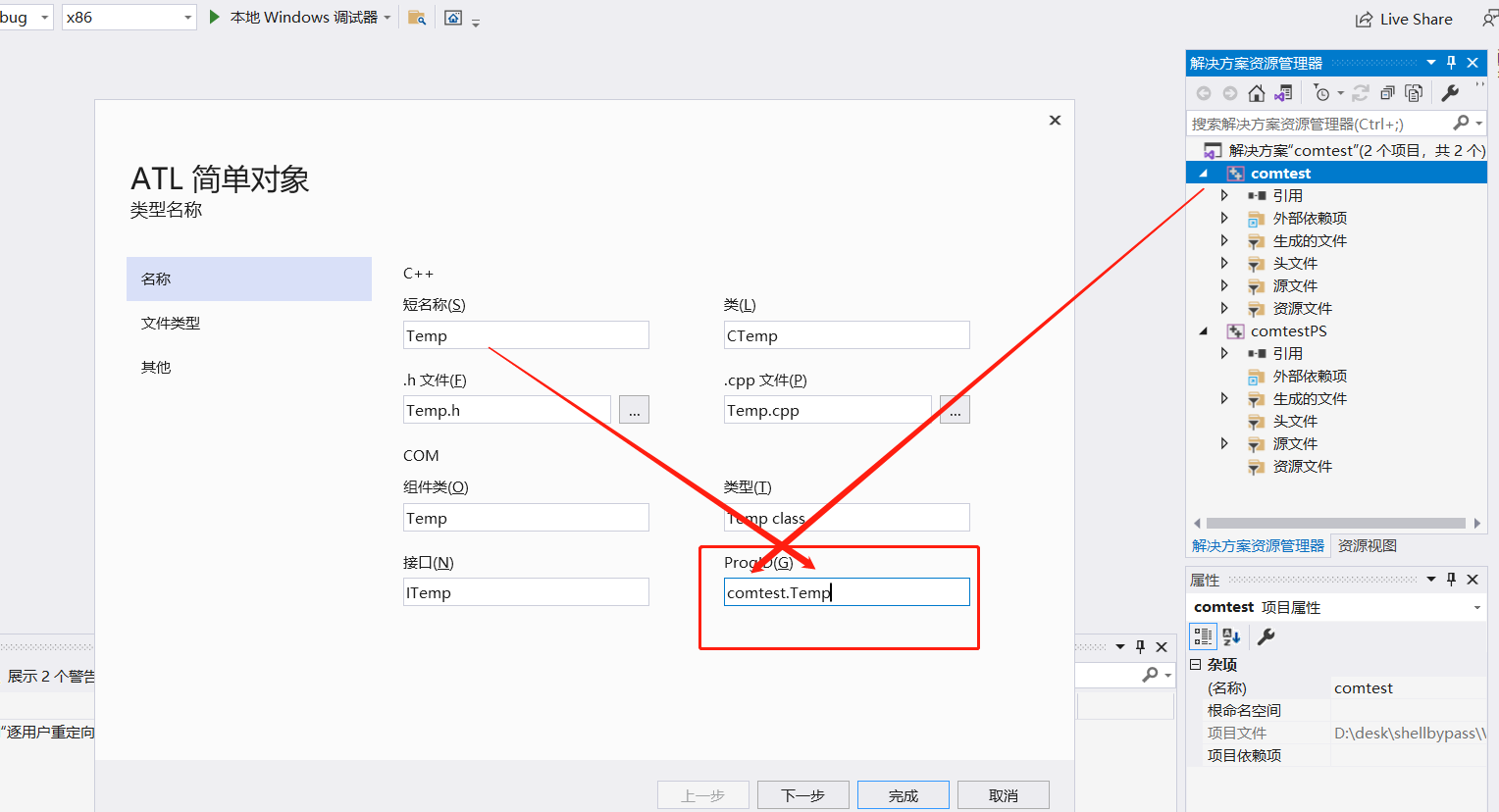The image size is (1499, 812).
Task: Click pending changes filter clock icon
Action: pos(1321,93)
